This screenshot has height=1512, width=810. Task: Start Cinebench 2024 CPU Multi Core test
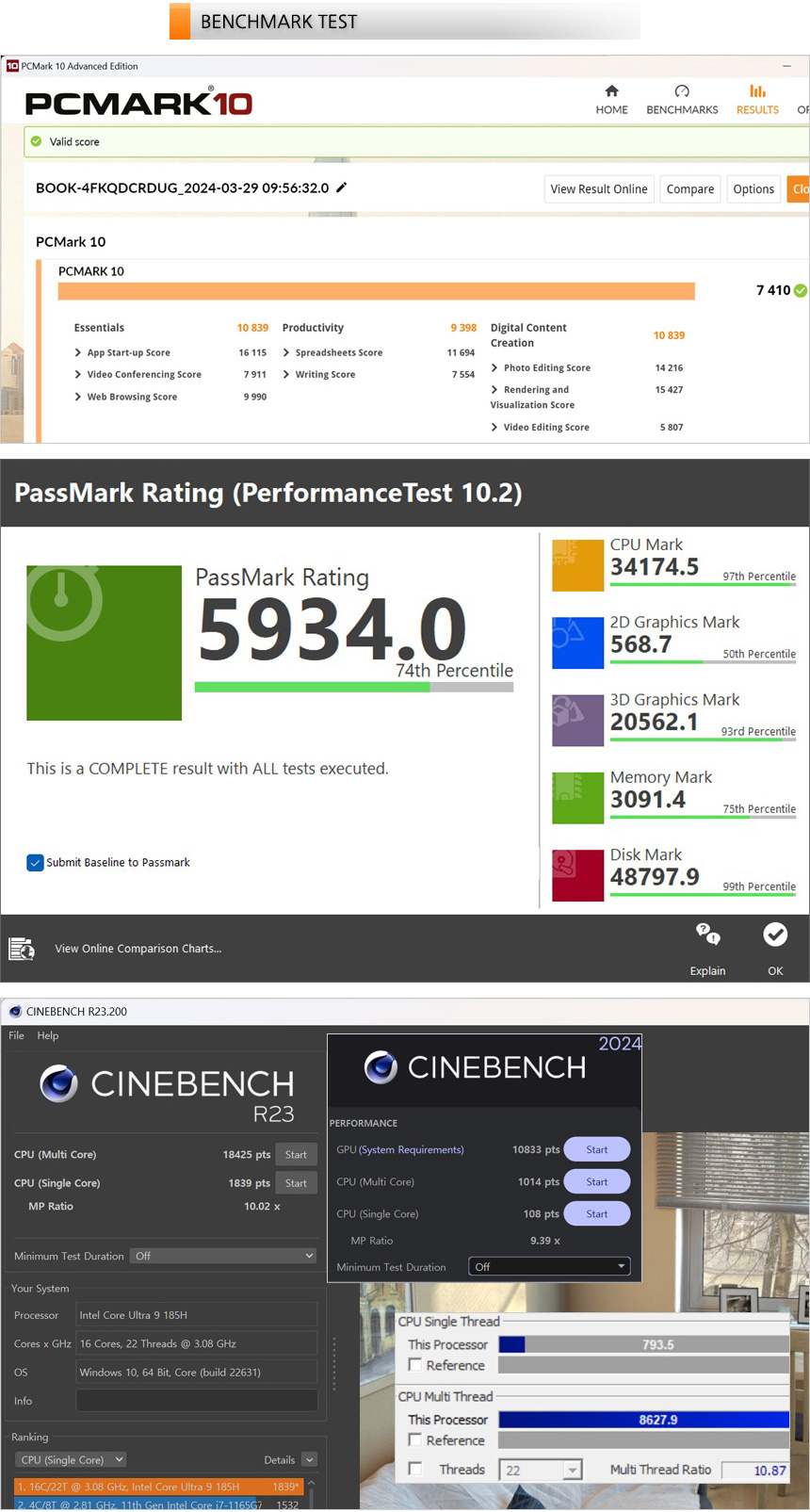[x=597, y=1181]
